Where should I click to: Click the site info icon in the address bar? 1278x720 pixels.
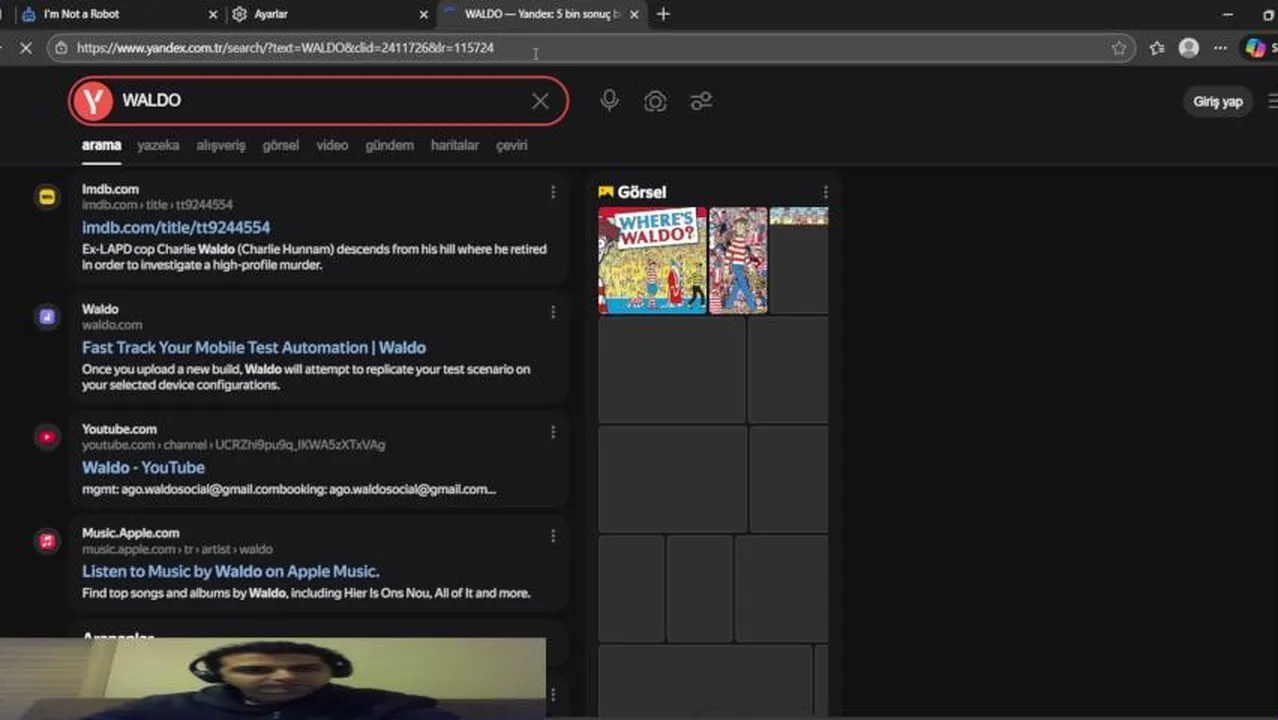pos(61,47)
